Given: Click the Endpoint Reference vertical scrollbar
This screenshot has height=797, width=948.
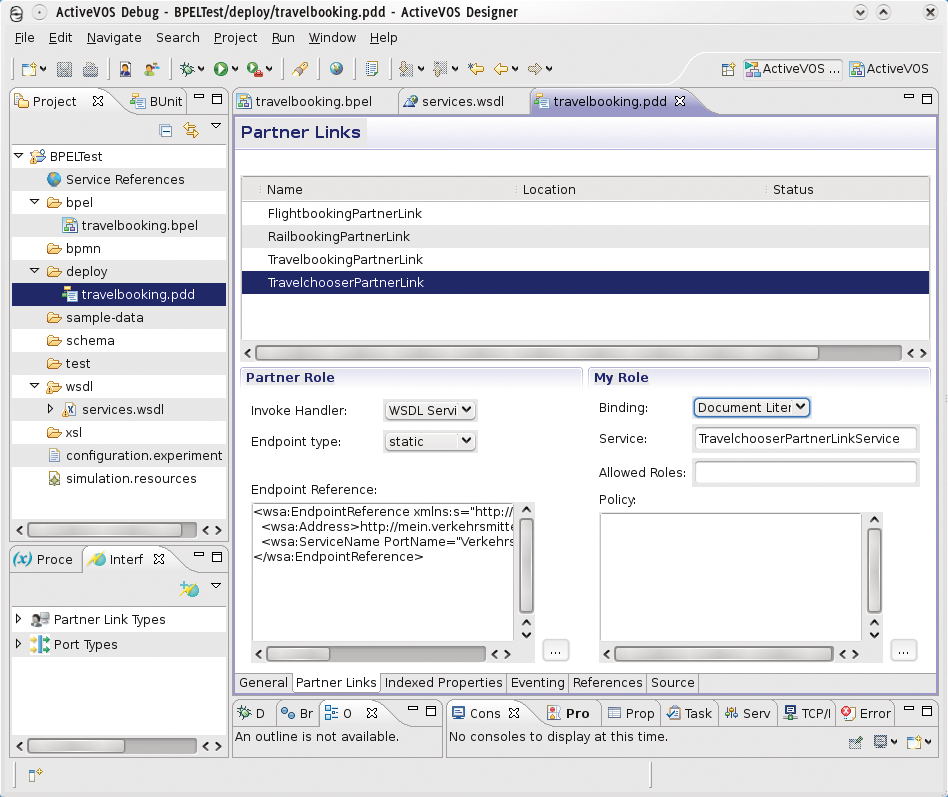Looking at the screenshot, I should [526, 566].
